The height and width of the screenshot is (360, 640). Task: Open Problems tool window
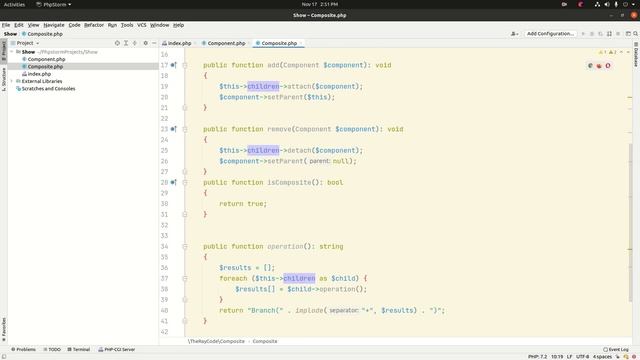[x=23, y=349]
